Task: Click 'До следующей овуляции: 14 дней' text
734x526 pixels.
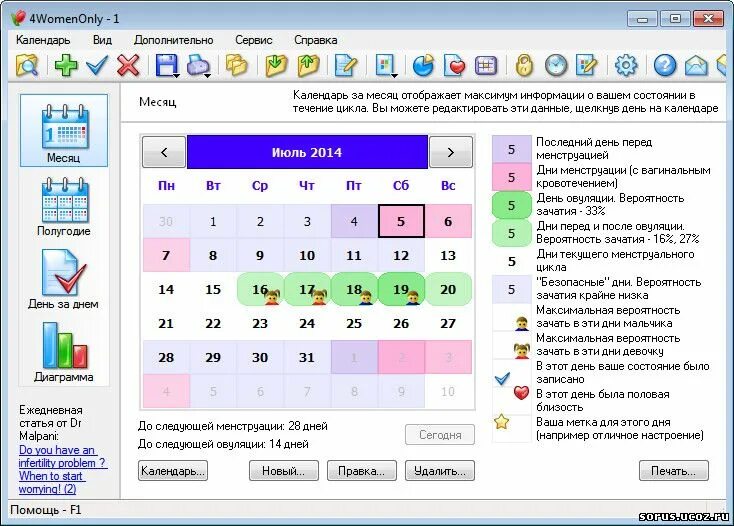Action: [223, 444]
